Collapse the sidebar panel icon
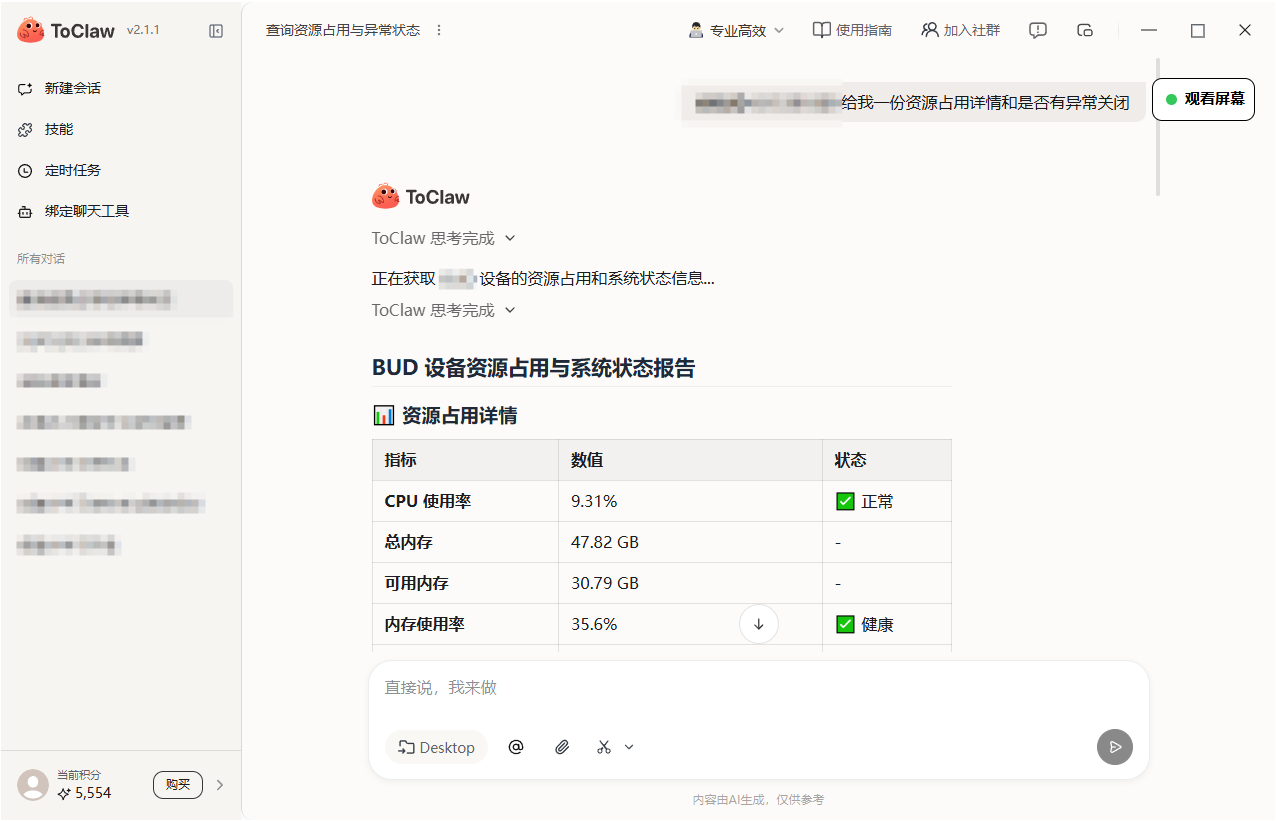 [x=216, y=31]
